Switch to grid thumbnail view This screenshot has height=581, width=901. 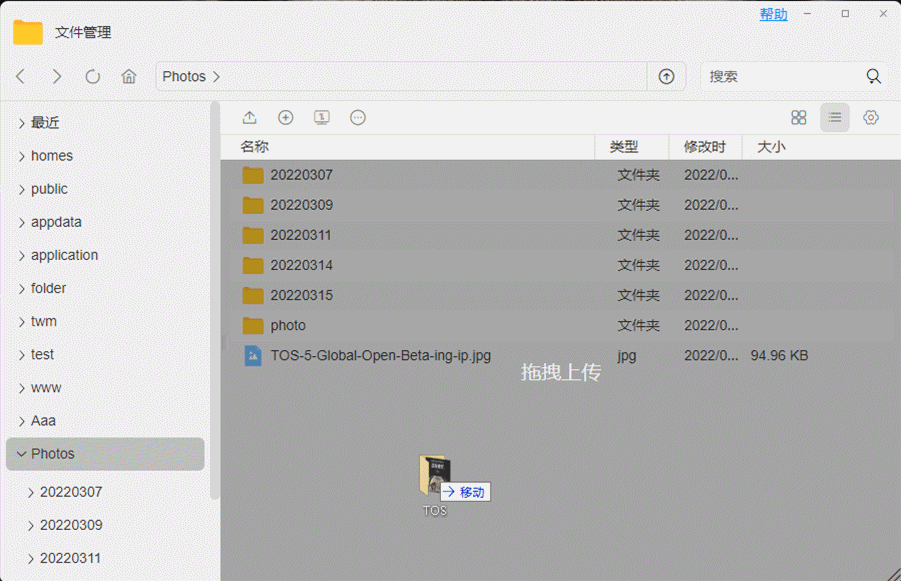click(x=799, y=118)
